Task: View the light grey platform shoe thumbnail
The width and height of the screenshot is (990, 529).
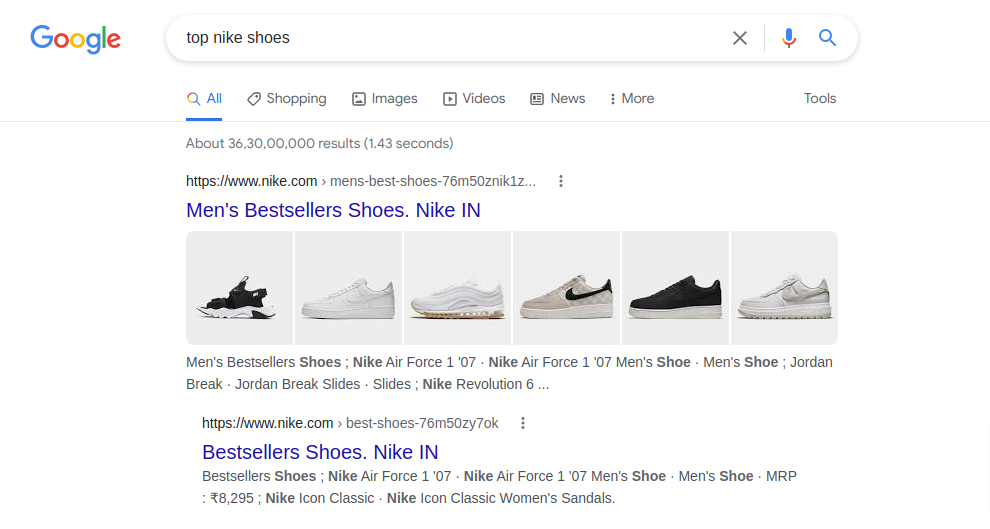Action: coord(784,288)
